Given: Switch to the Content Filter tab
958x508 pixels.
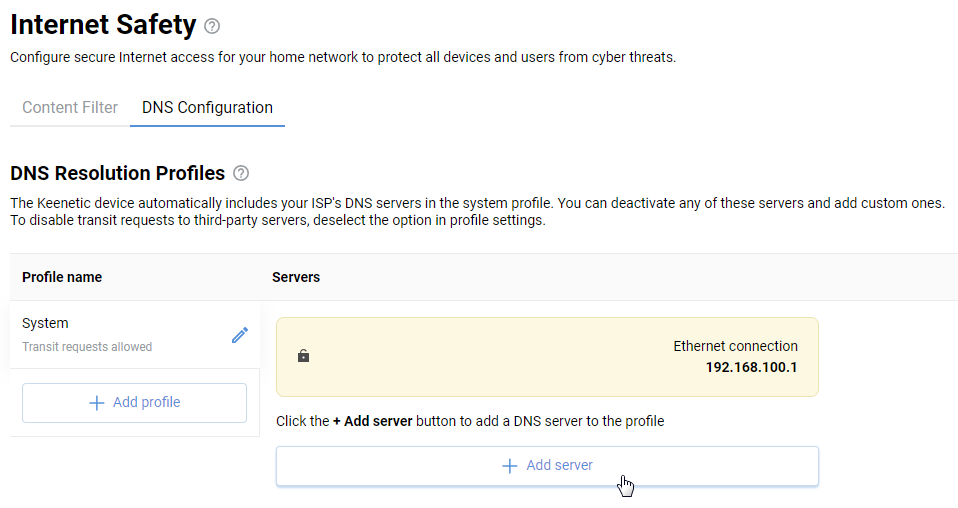Looking at the screenshot, I should [70, 108].
